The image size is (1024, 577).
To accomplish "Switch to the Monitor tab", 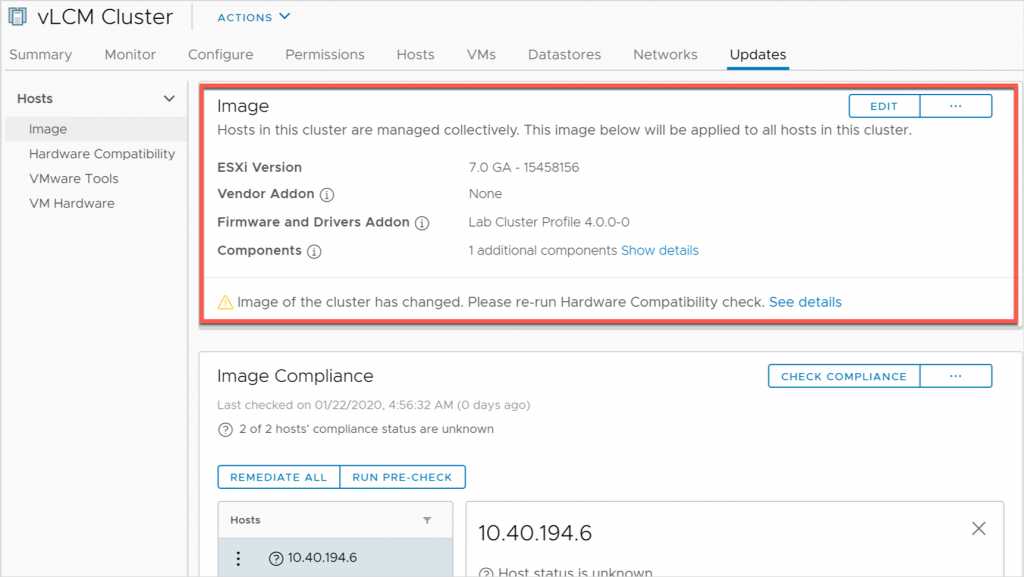I will [129, 55].
